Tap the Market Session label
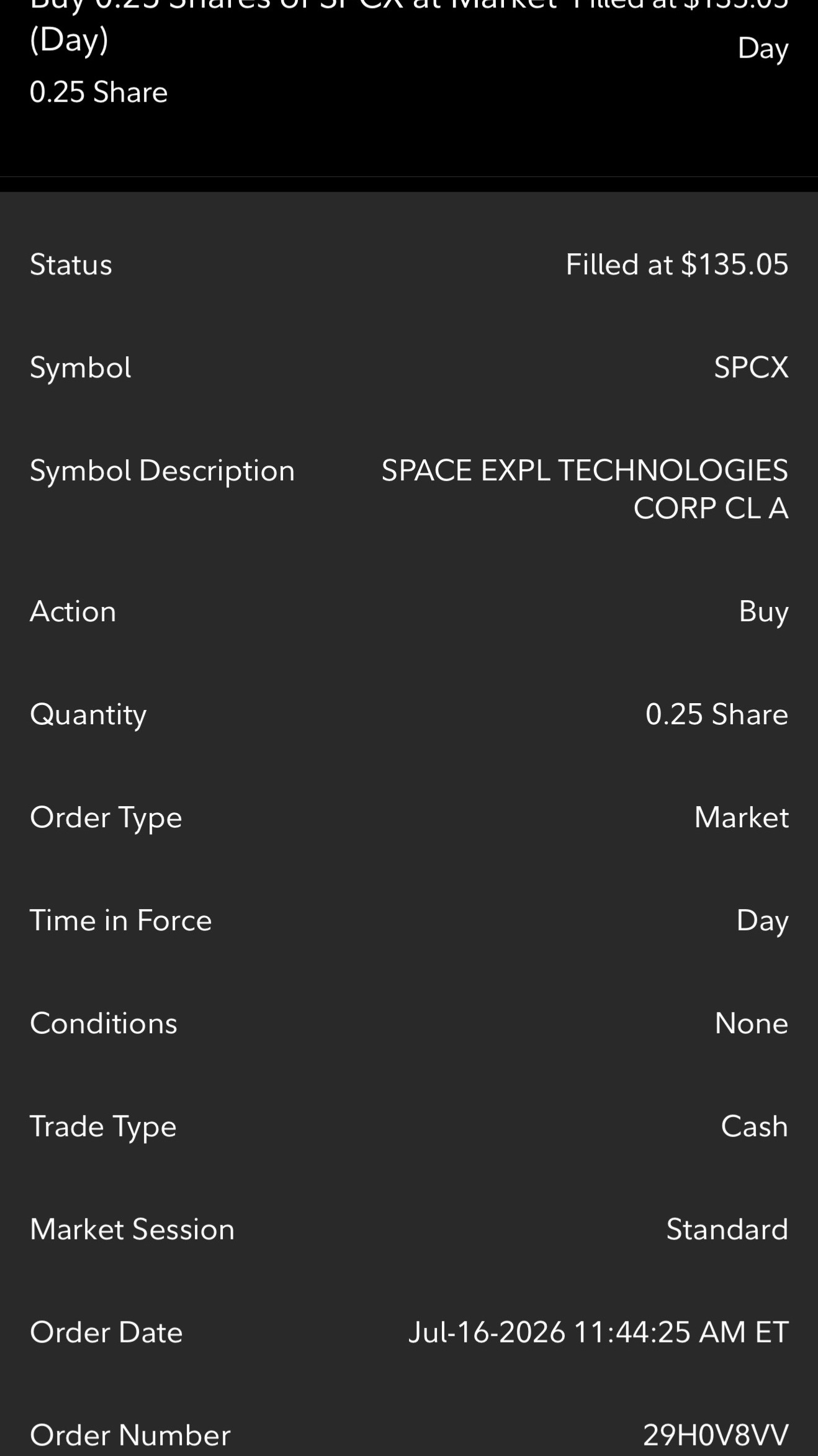The height and width of the screenshot is (1456, 818). (x=132, y=1229)
